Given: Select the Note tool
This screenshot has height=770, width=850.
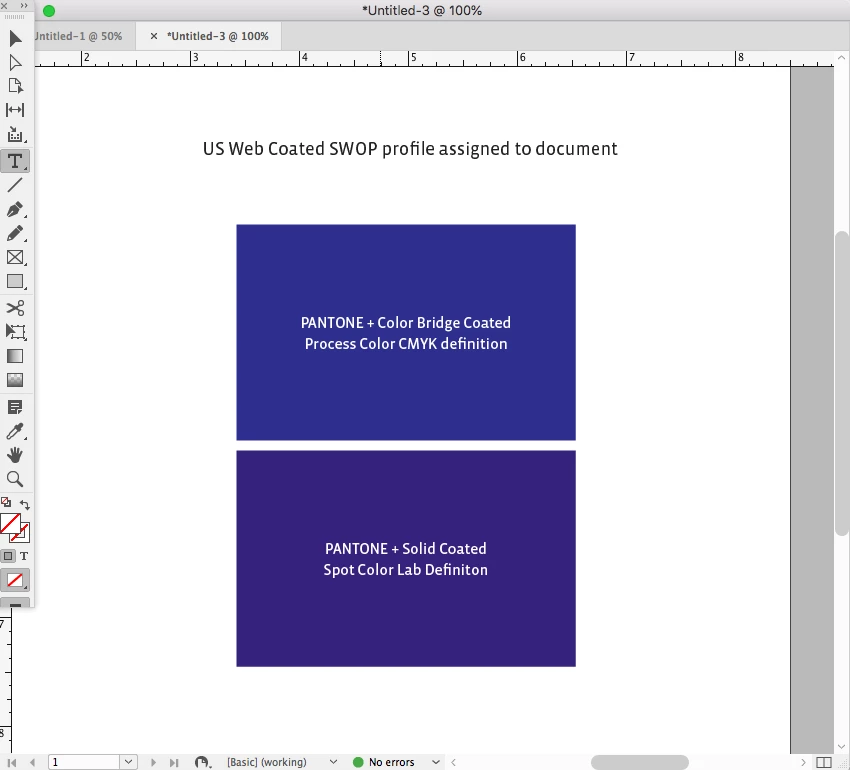Looking at the screenshot, I should click(x=15, y=407).
